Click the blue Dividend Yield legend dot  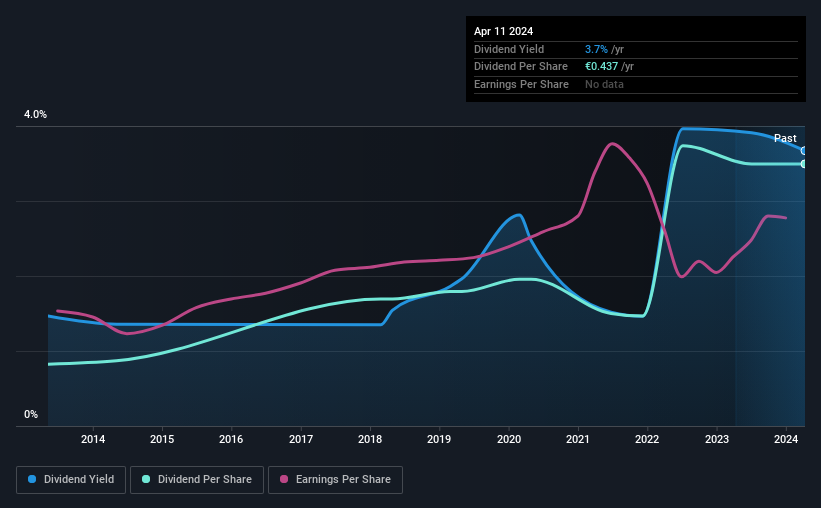32,479
